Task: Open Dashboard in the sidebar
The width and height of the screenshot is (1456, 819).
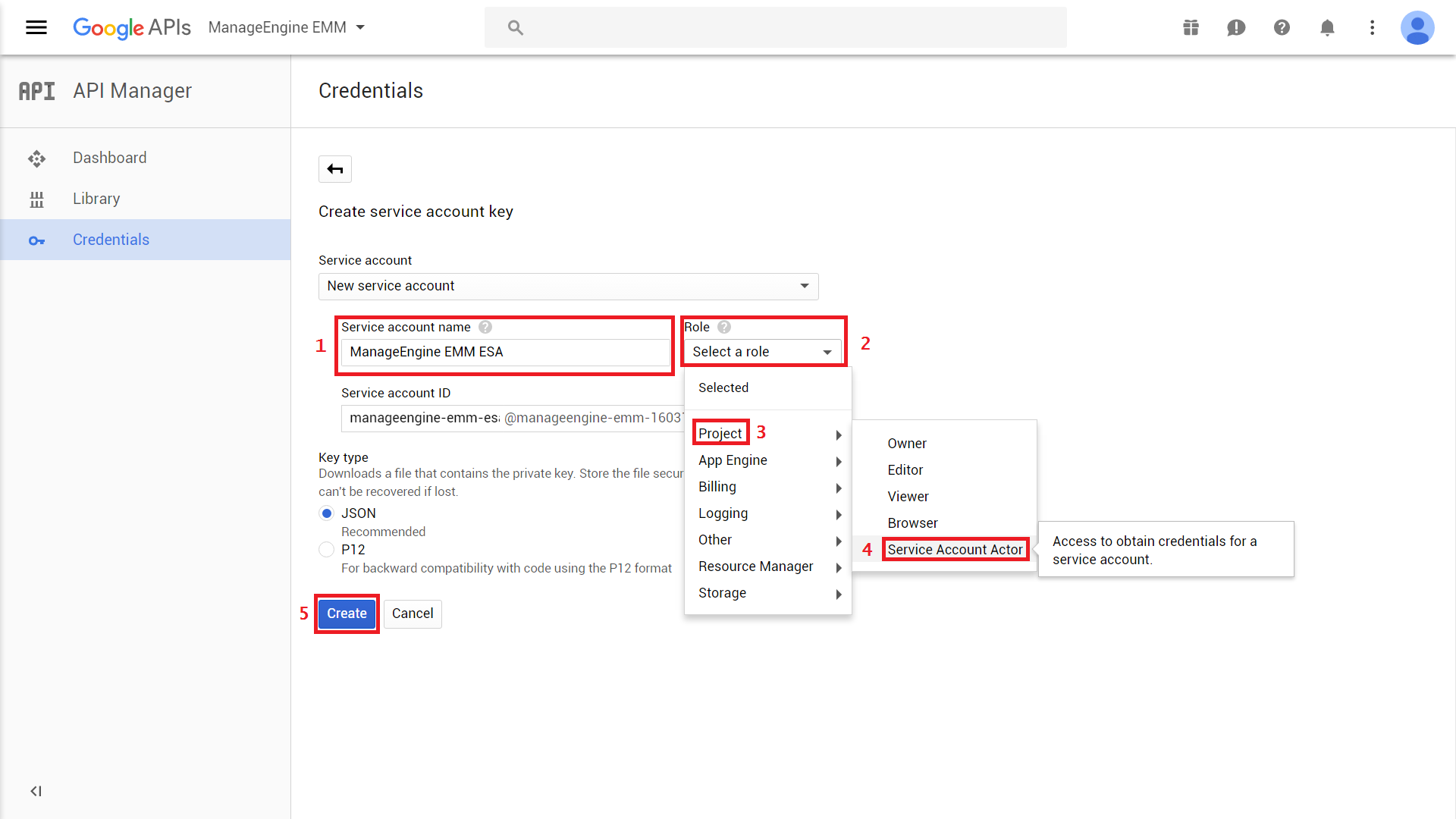Action: (109, 158)
